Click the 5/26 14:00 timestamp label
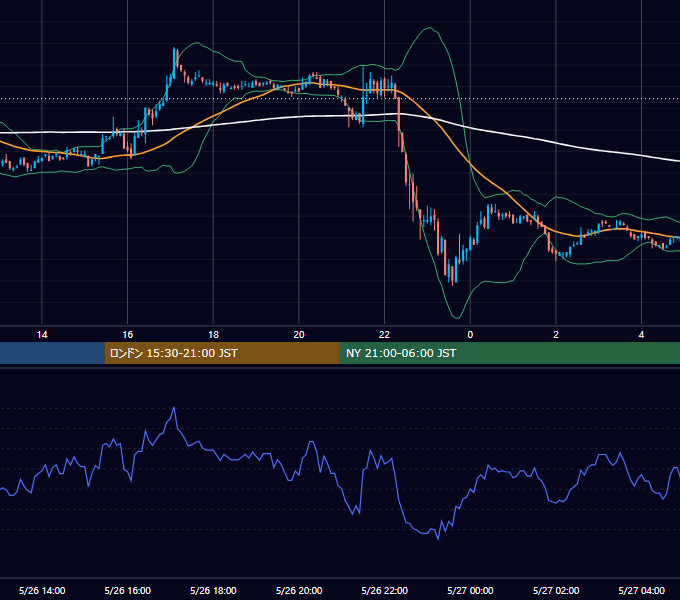 click(x=42, y=590)
